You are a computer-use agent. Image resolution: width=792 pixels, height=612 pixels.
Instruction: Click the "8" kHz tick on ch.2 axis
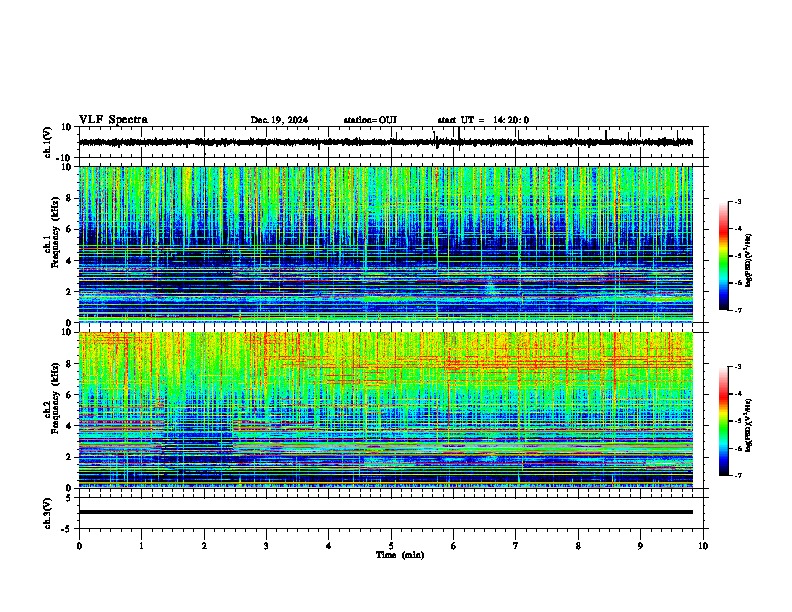tap(69, 364)
